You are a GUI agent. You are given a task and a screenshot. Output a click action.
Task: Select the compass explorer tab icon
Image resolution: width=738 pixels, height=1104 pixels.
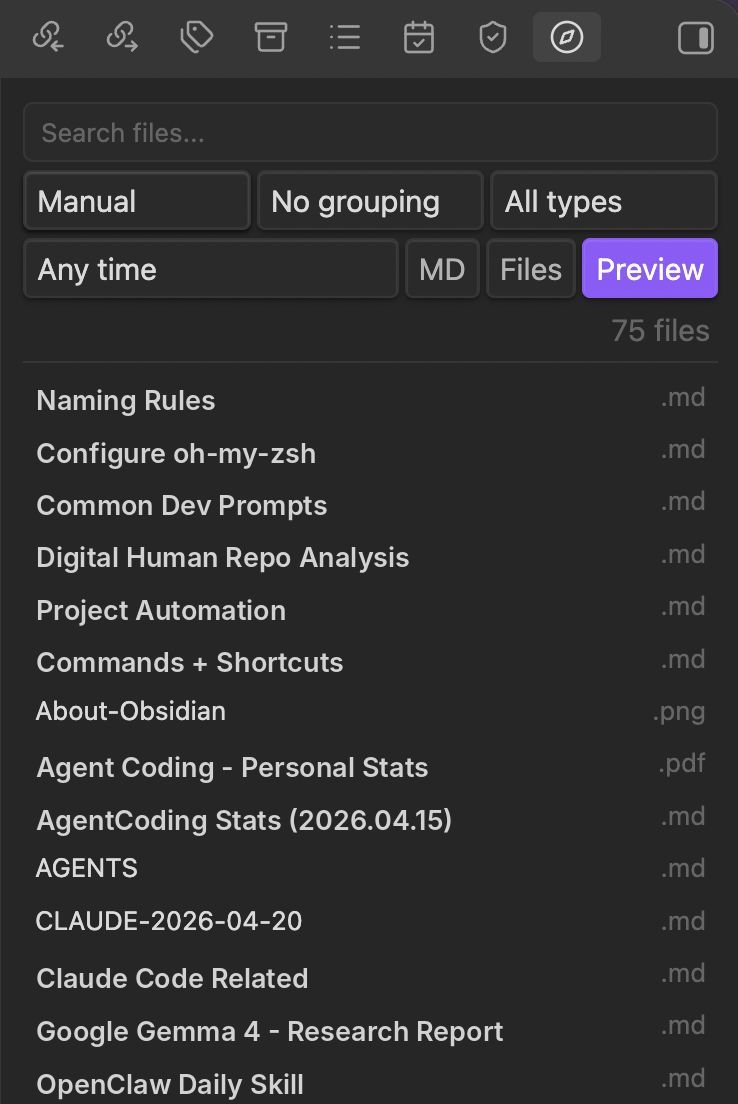[567, 37]
